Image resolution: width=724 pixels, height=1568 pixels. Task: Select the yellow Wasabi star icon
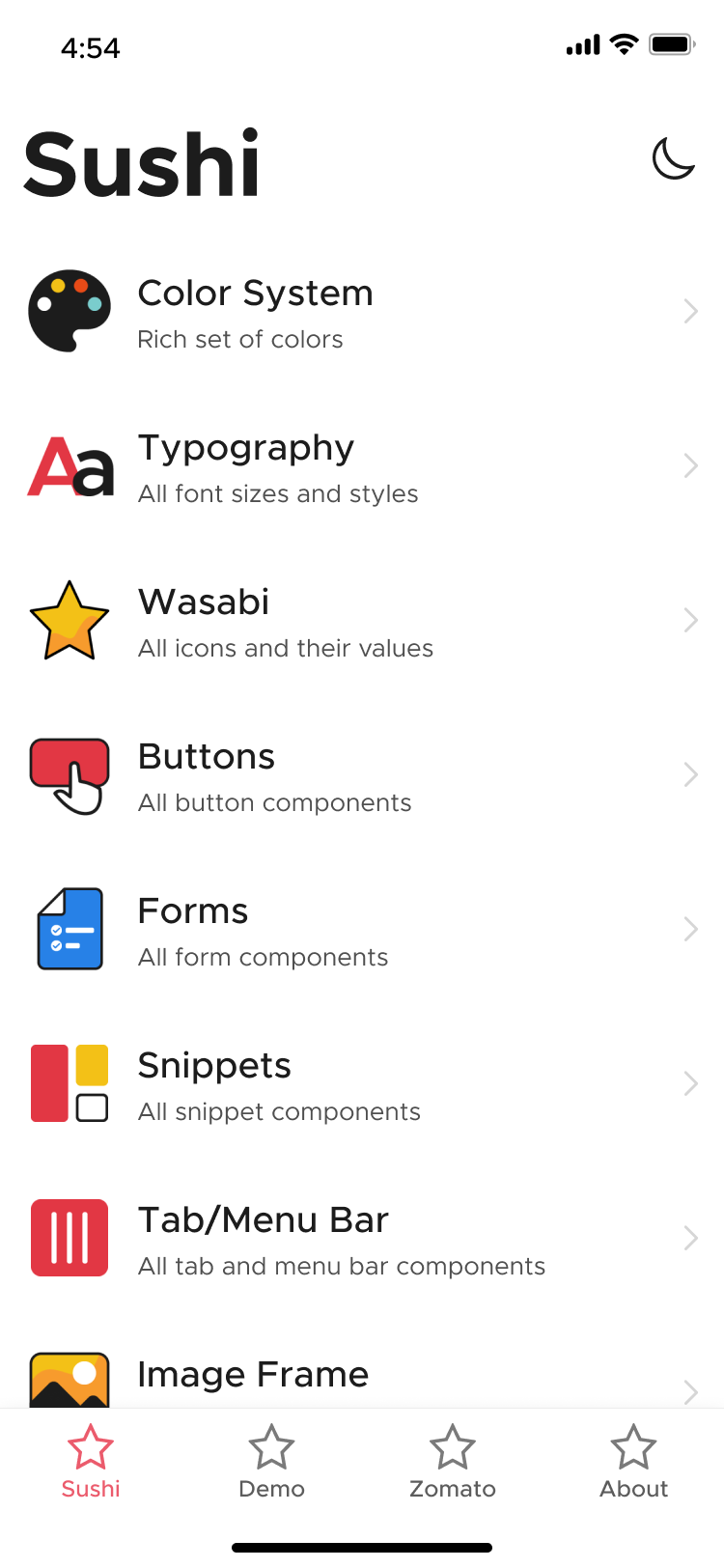point(70,621)
